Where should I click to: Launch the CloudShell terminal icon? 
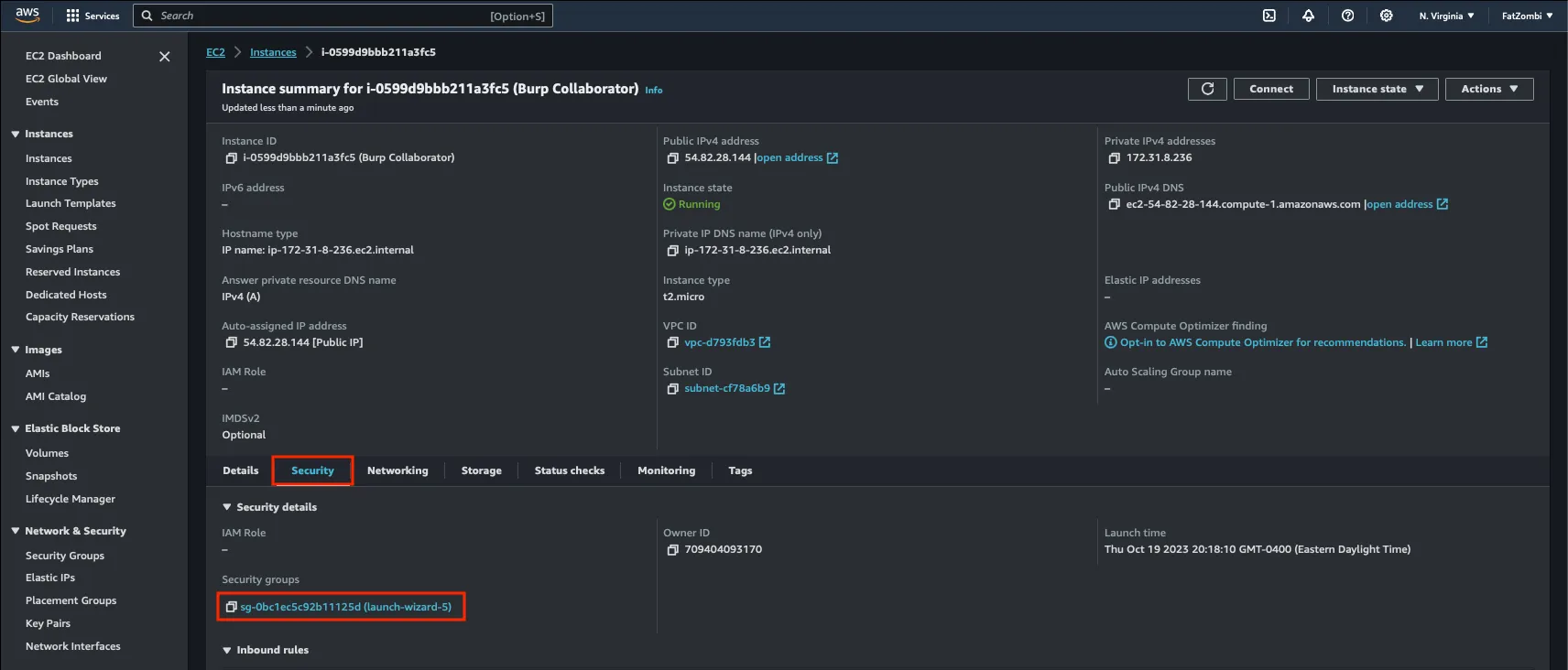pyautogui.click(x=1269, y=16)
